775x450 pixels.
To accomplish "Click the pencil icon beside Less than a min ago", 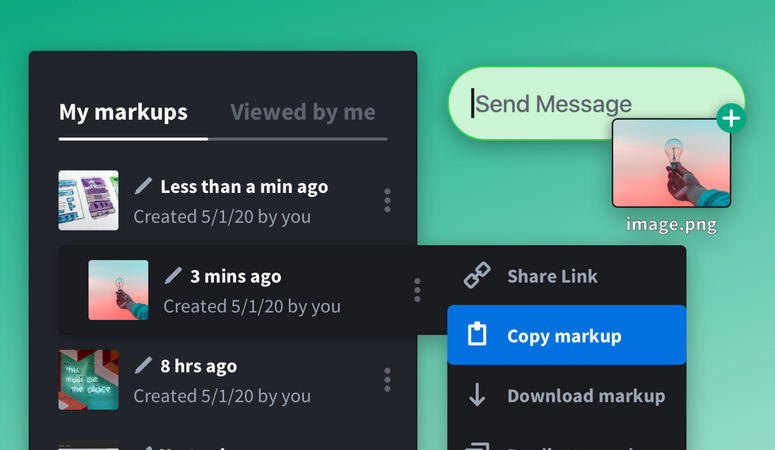I will coord(143,186).
